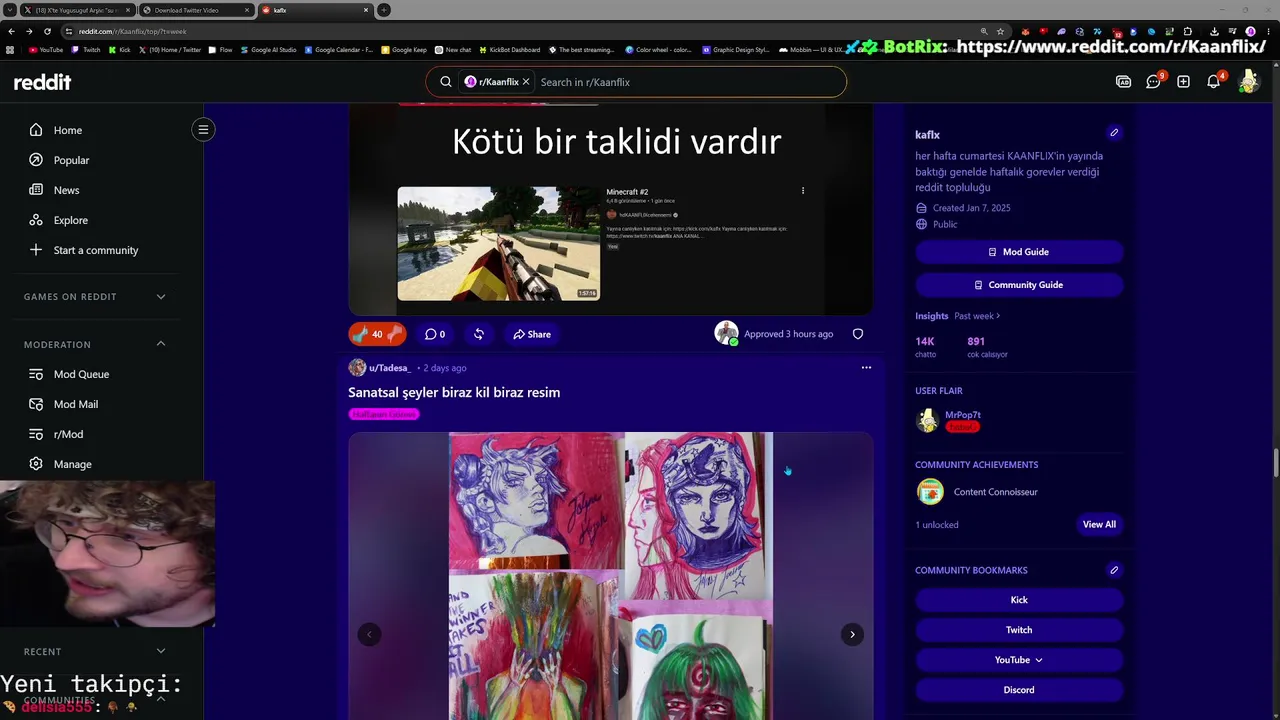Switch to the first X browser tab
Viewport: 1280px width, 720px height.
pos(76,10)
